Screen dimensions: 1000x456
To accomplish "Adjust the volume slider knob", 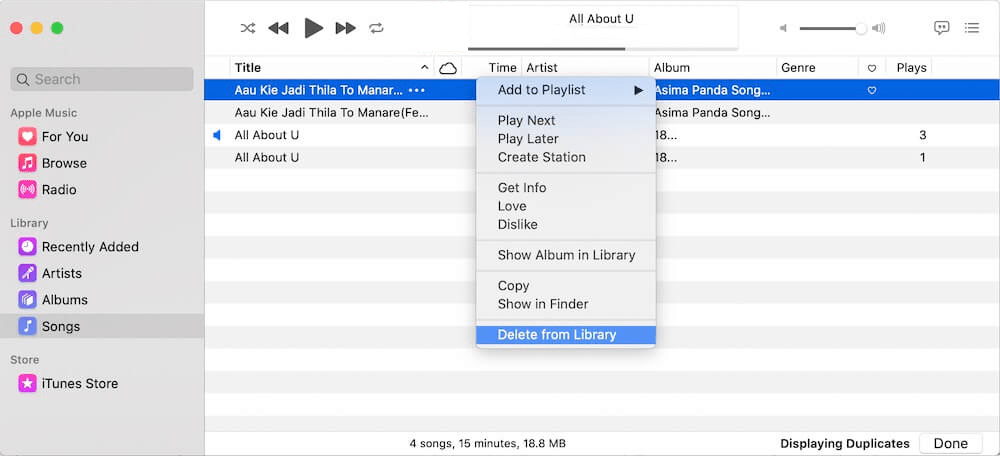I will (861, 28).
